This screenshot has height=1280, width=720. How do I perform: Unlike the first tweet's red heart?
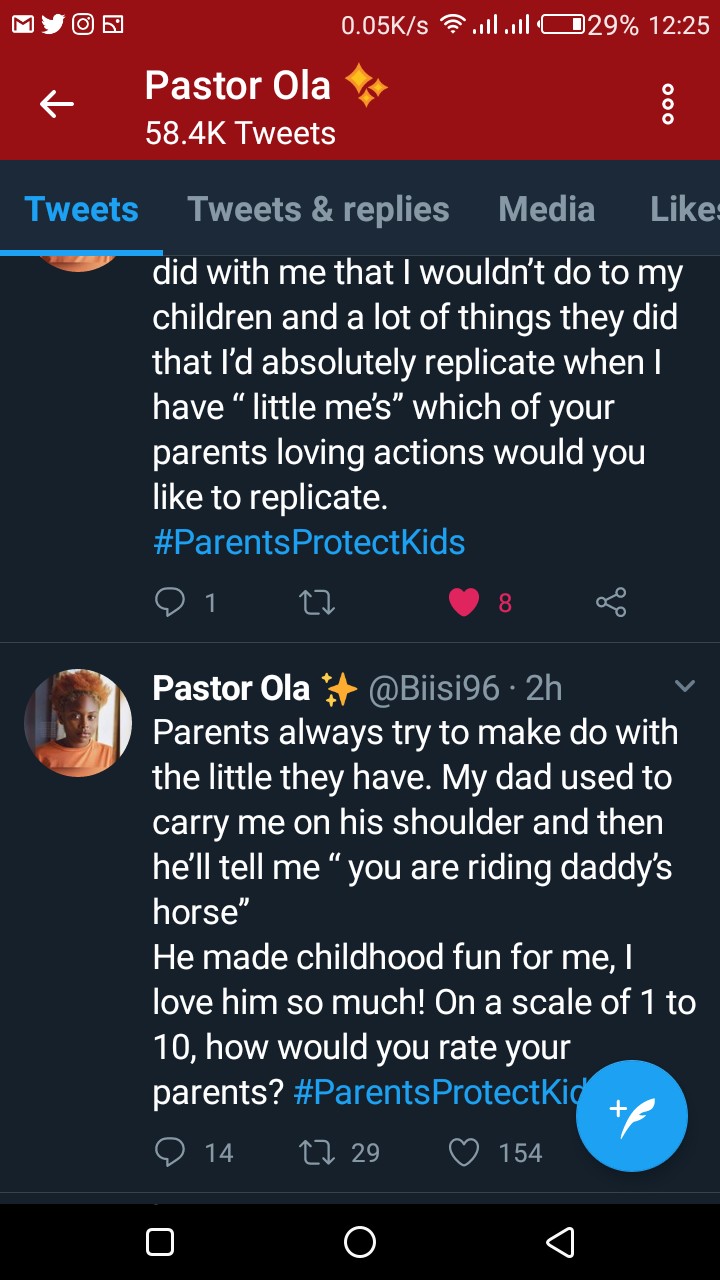click(x=464, y=602)
